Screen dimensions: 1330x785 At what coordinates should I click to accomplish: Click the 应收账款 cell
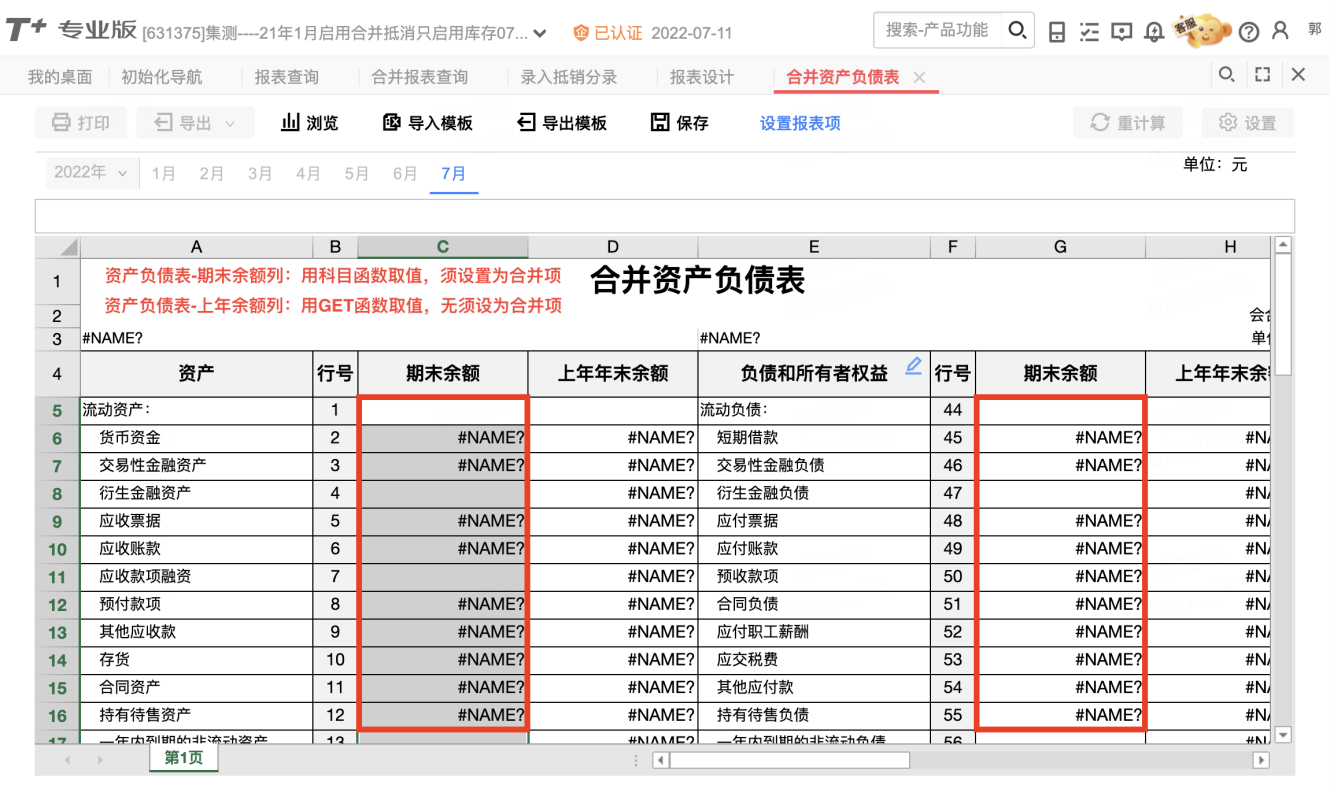click(x=196, y=549)
